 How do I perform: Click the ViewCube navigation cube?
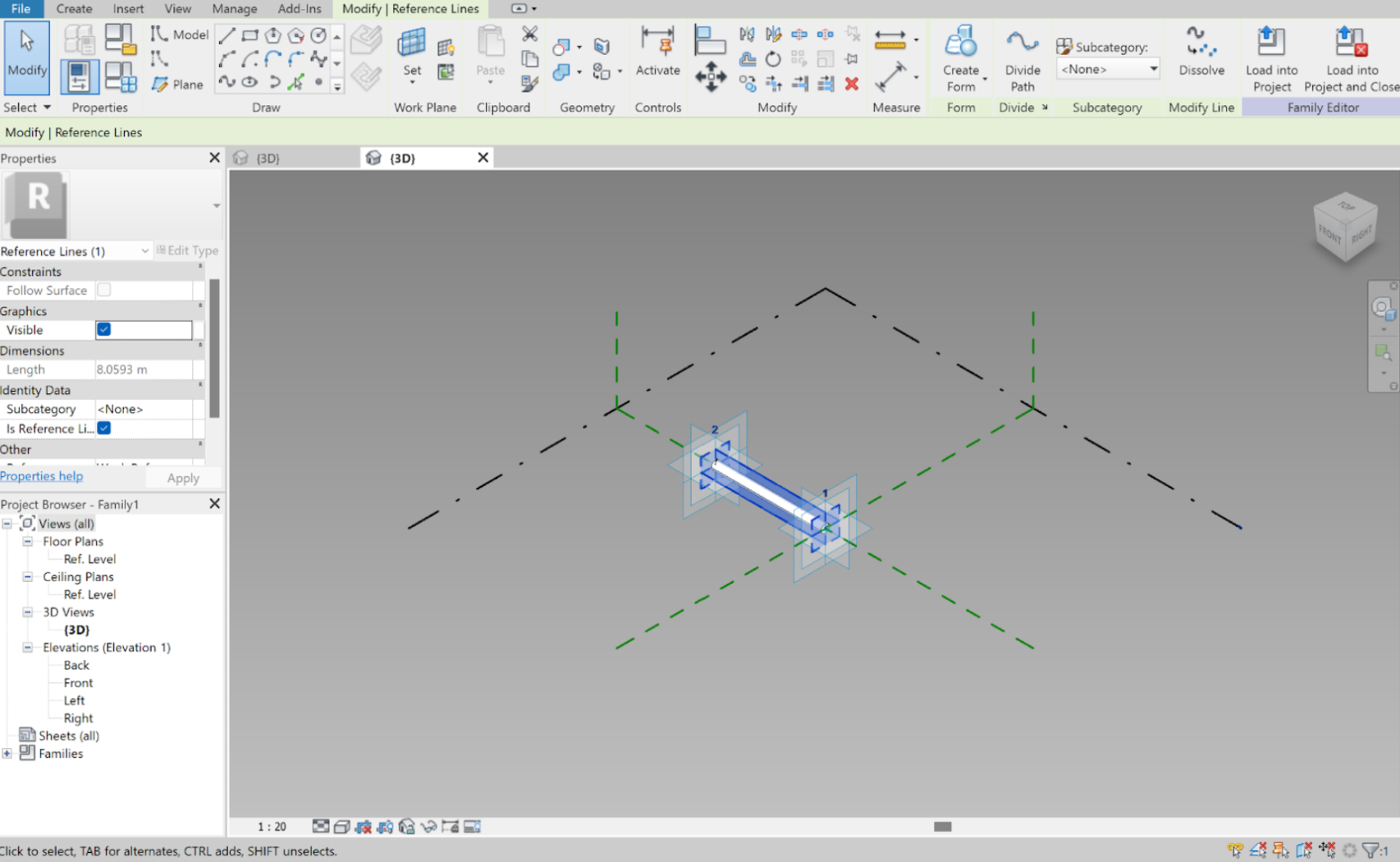1345,227
